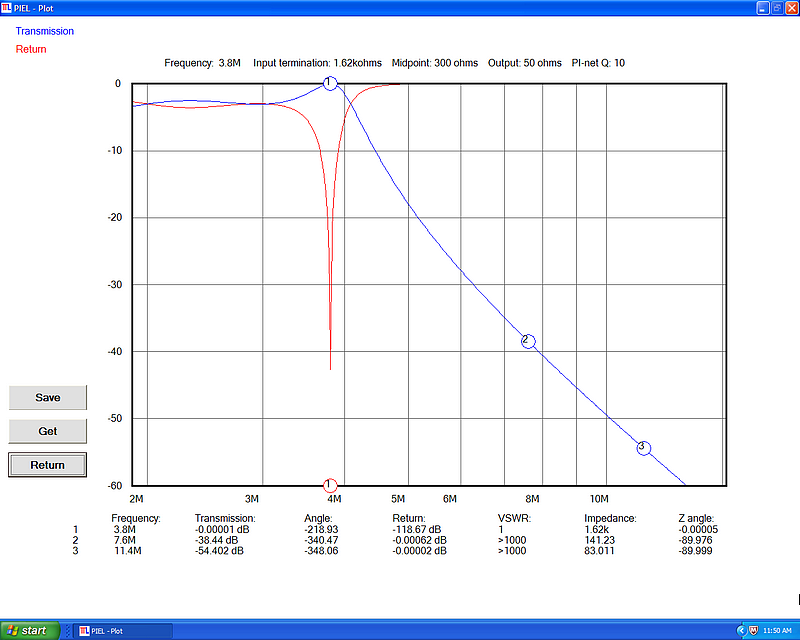Viewport: 800px width, 640px height.
Task: Click impedance value 1.62k
Action: (596, 529)
